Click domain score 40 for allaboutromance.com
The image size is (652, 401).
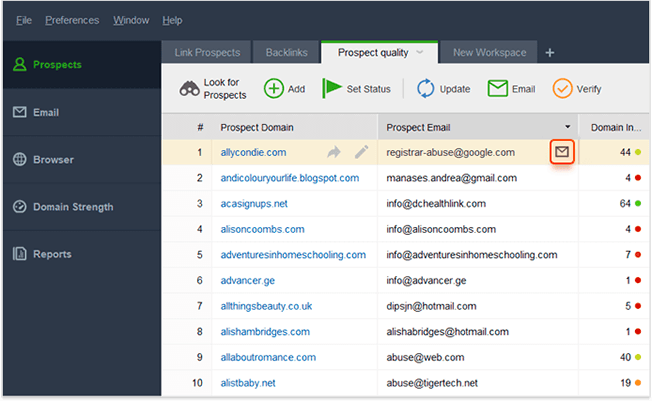coord(625,357)
